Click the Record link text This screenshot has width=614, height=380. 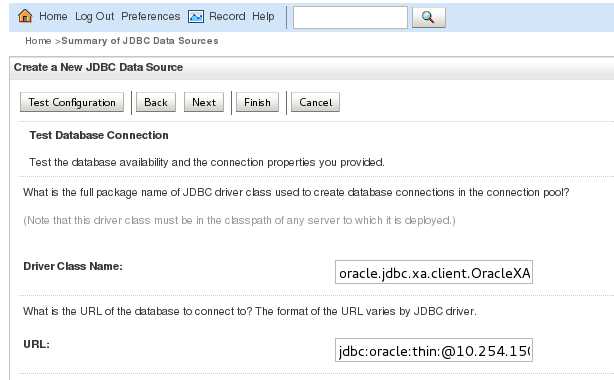(x=227, y=16)
